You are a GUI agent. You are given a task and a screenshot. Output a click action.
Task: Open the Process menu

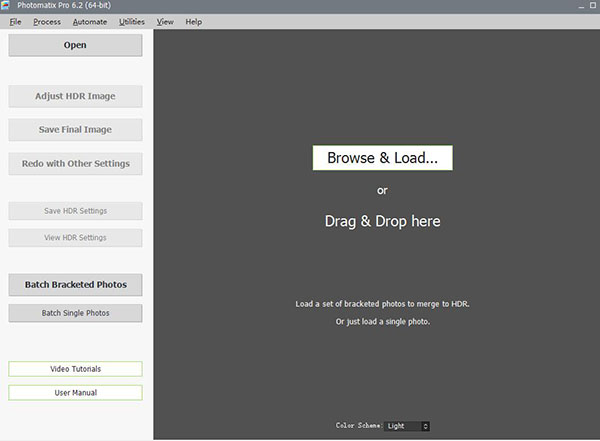[x=47, y=22]
